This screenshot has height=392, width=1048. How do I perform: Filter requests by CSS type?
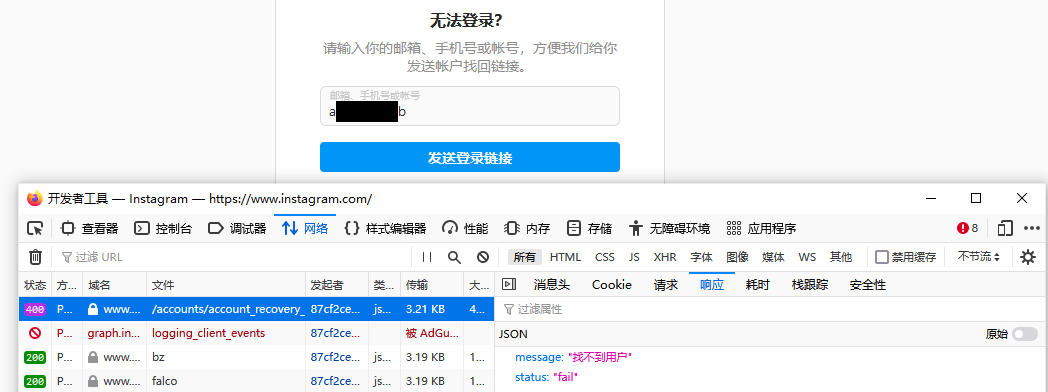605,257
